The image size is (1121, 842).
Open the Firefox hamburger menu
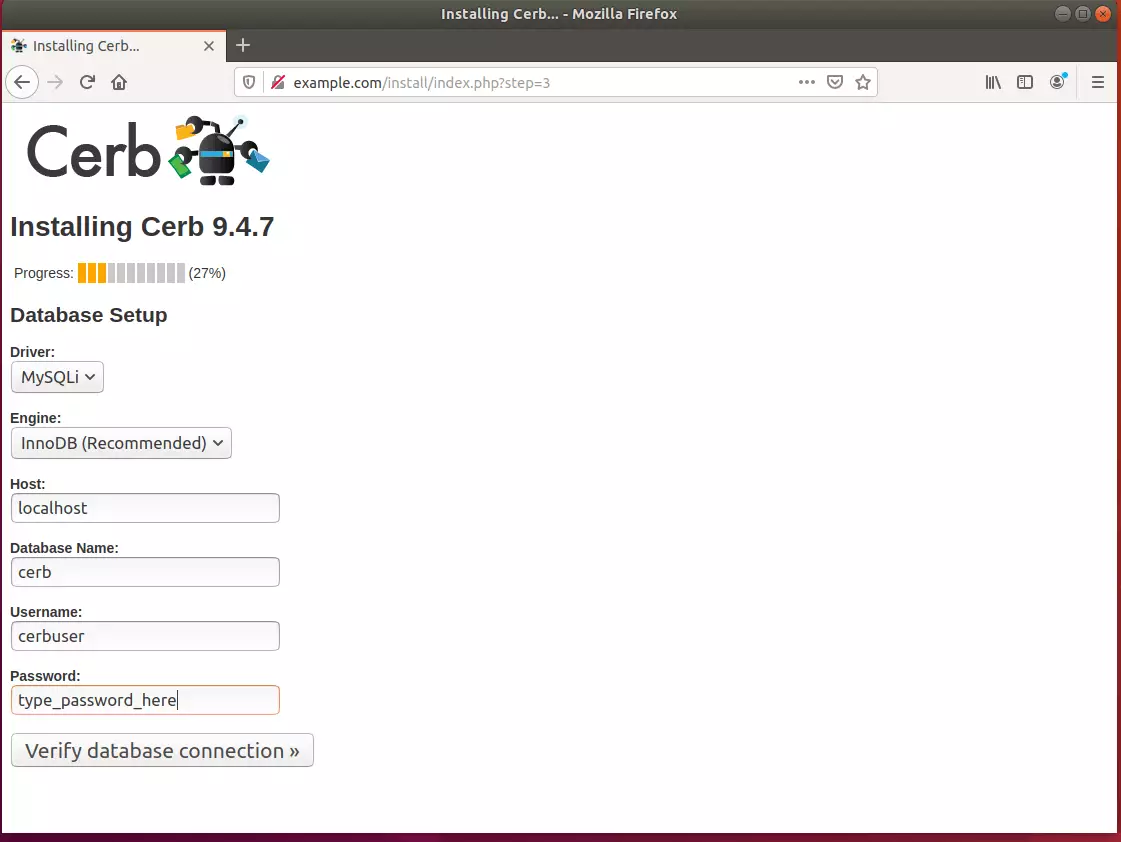point(1097,82)
